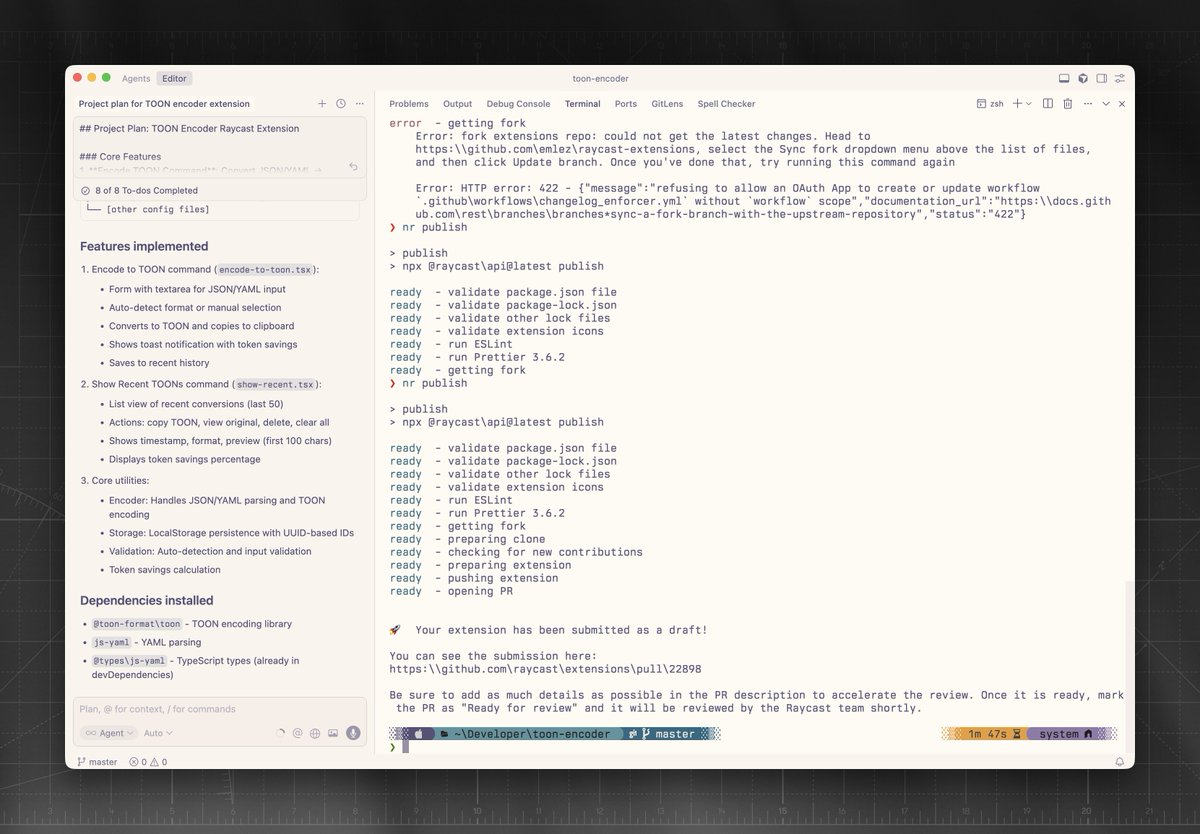1200x834 pixels.
Task: Collapse the panel with the chevron-down icon
Action: pos(1106,104)
